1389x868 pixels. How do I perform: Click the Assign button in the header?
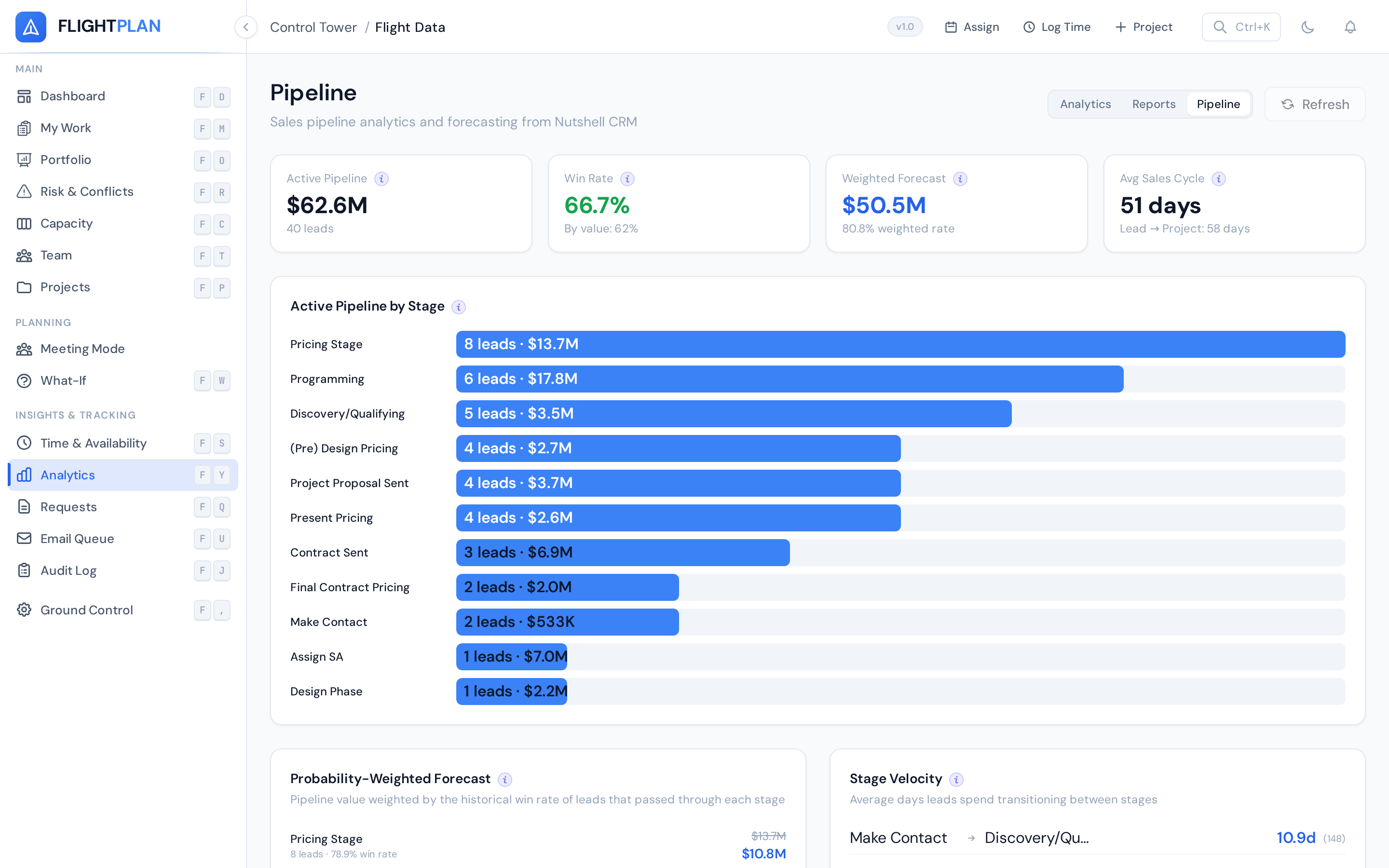(972, 27)
